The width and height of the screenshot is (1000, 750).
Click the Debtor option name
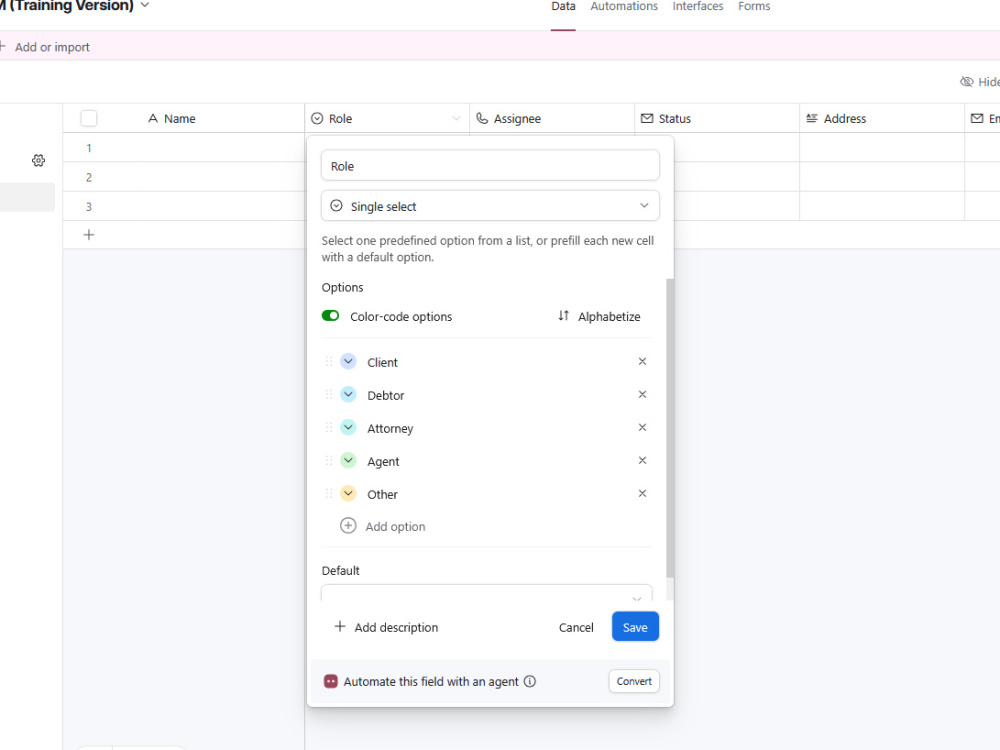pos(386,395)
